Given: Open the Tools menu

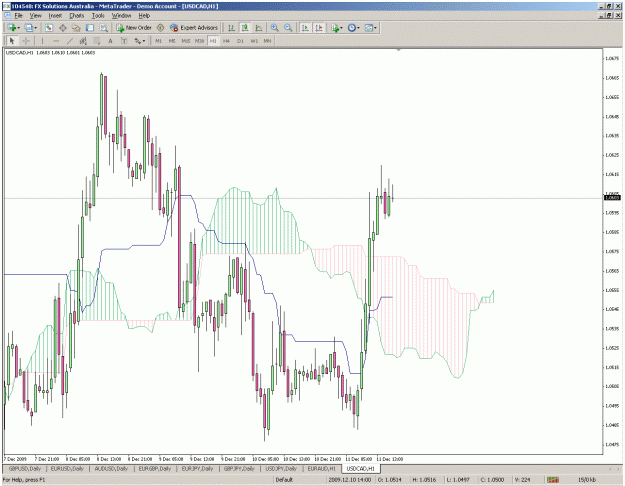Looking at the screenshot, I should 98,16.
